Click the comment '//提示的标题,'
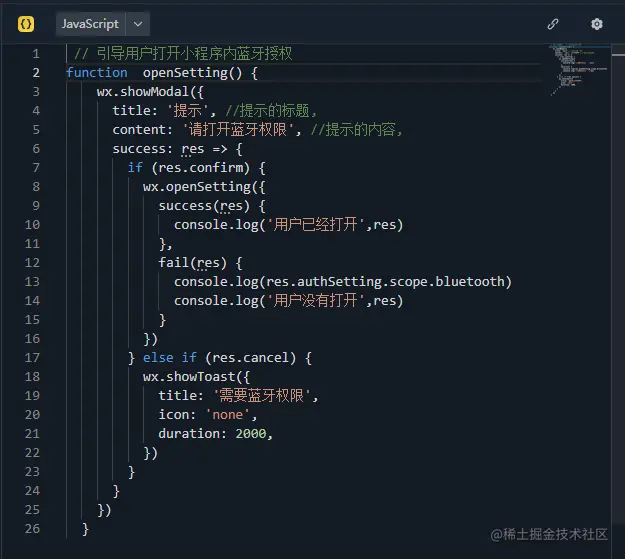Viewport: 625px width, 559px height. point(271,110)
